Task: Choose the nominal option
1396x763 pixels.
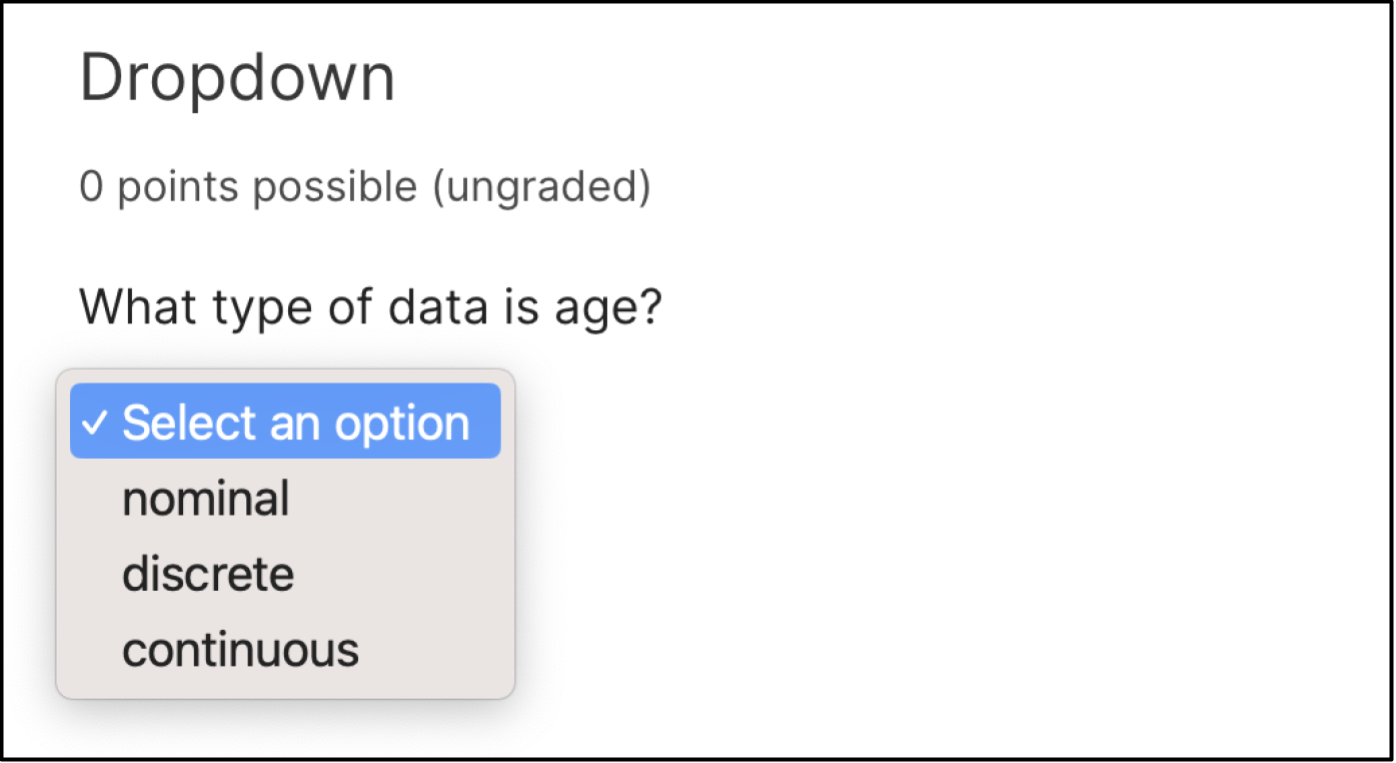Action: coord(205,498)
